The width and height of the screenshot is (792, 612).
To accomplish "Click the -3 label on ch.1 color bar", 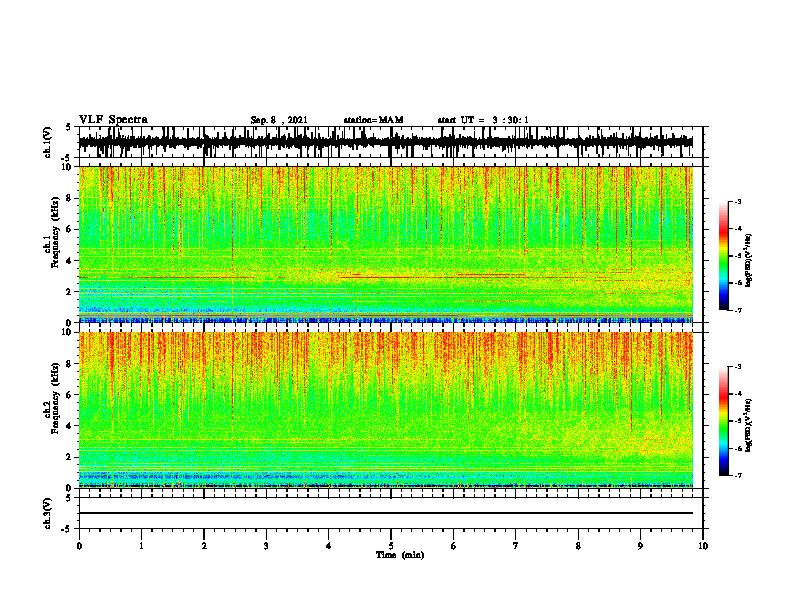I will coord(737,202).
